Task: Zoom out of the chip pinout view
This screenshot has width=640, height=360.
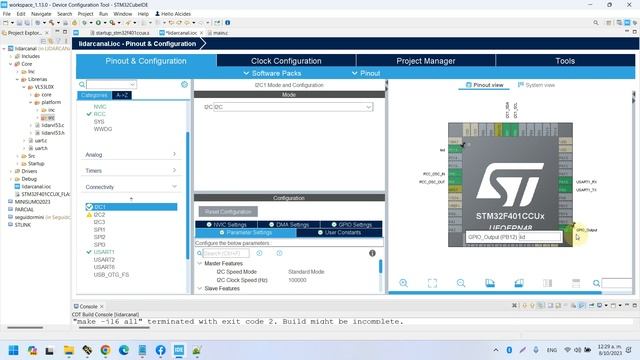Action: click(x=461, y=283)
